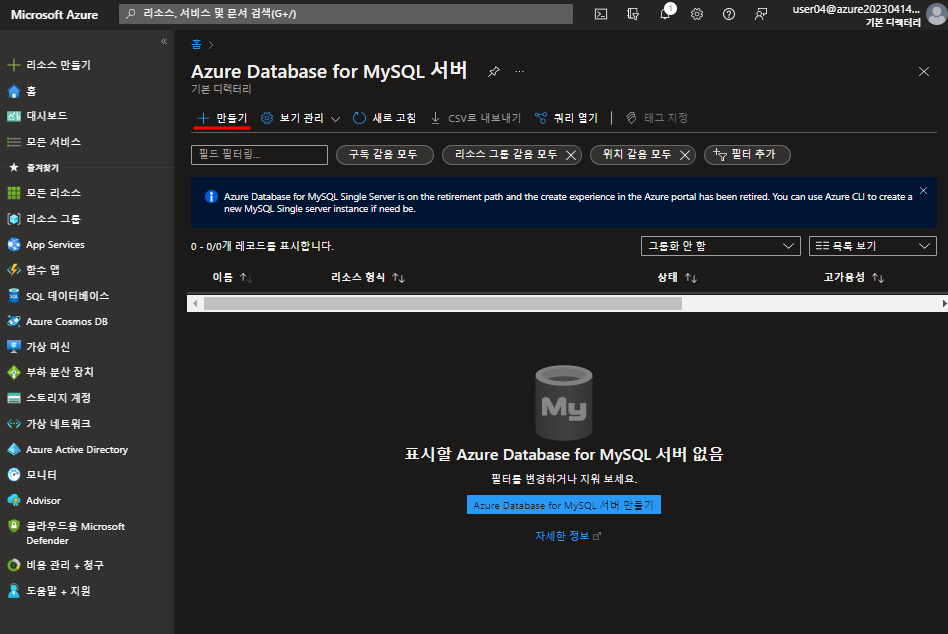Pin the MySQL 서버 blade with pin icon

click(x=494, y=71)
